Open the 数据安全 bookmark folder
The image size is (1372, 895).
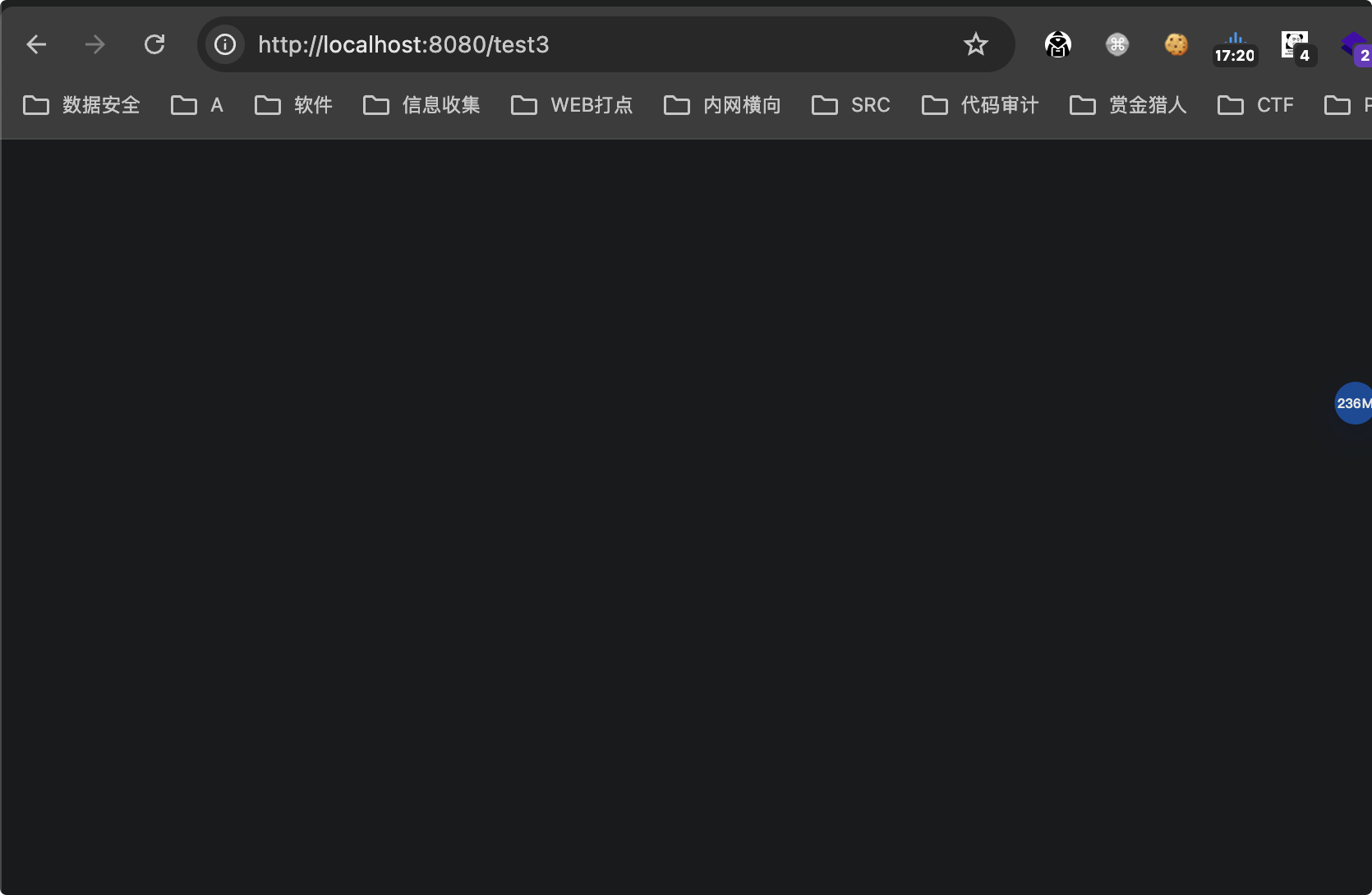(x=81, y=105)
